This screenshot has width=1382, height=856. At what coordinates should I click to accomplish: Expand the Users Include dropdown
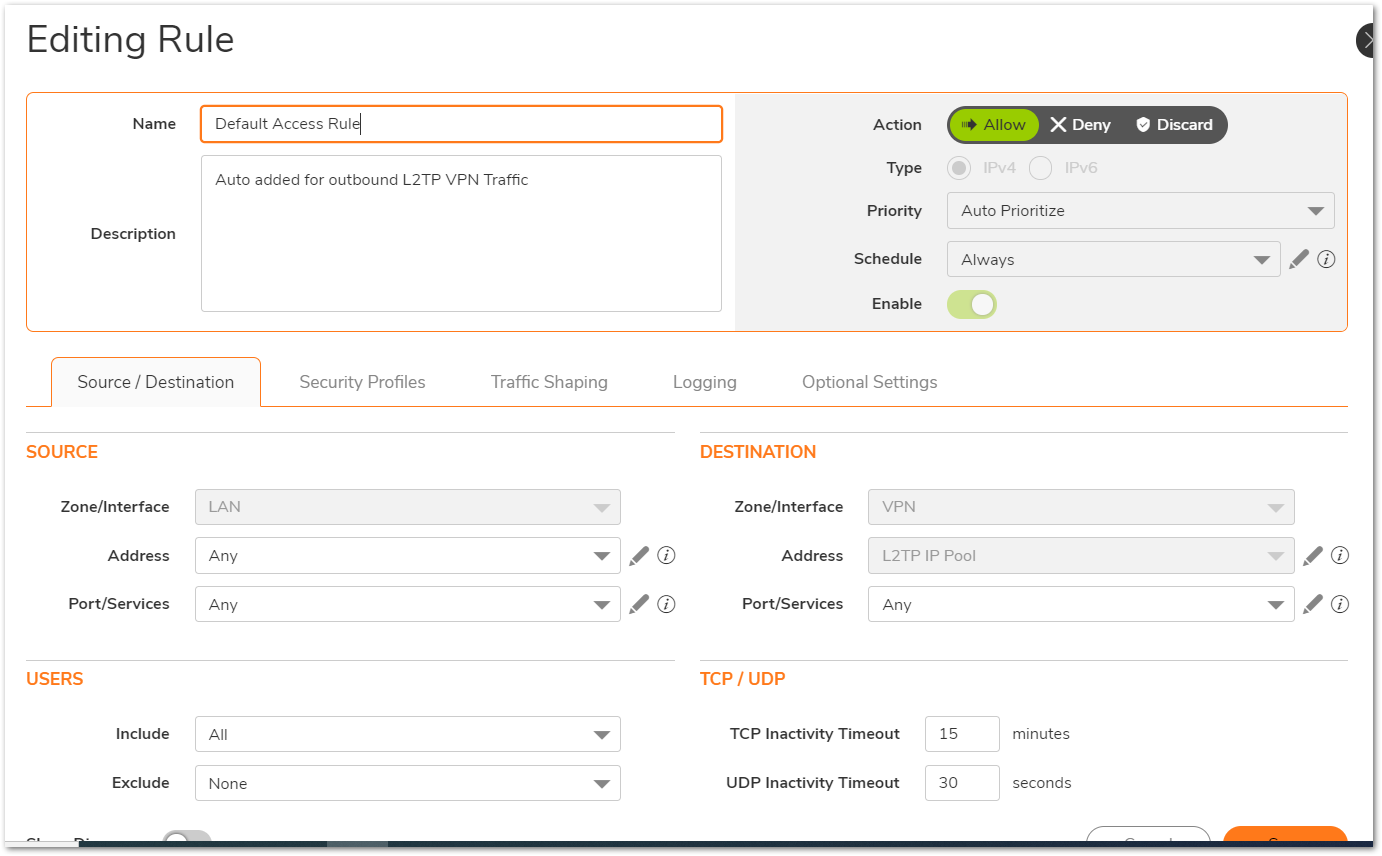pyautogui.click(x=407, y=734)
